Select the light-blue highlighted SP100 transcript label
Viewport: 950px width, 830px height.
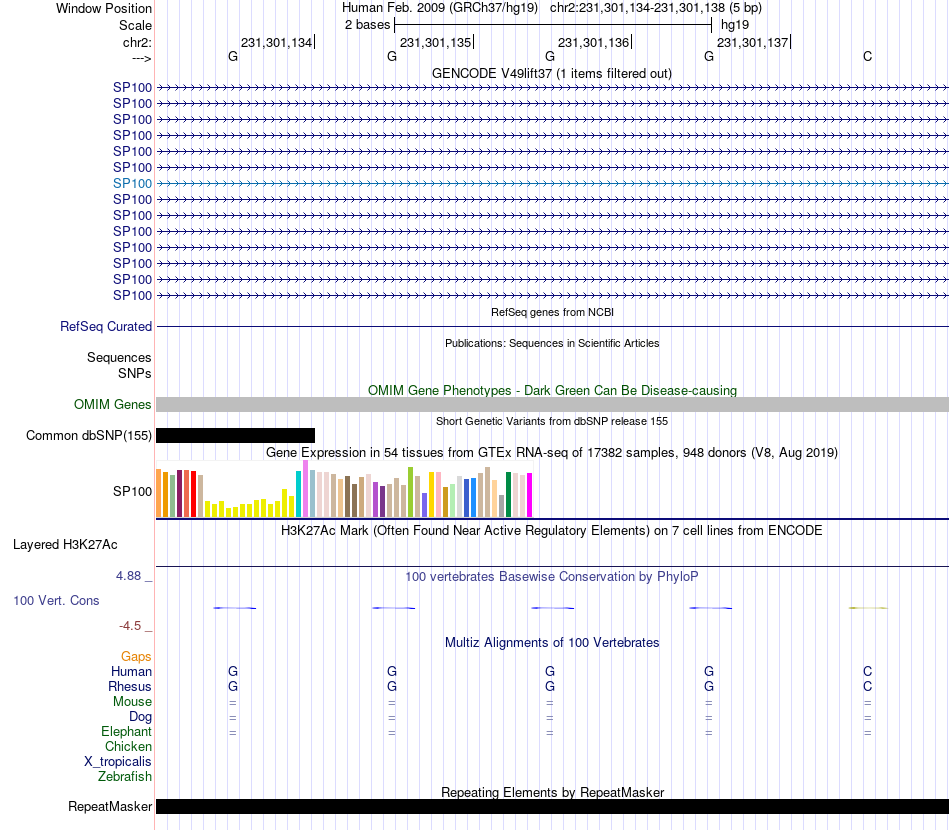(132, 184)
